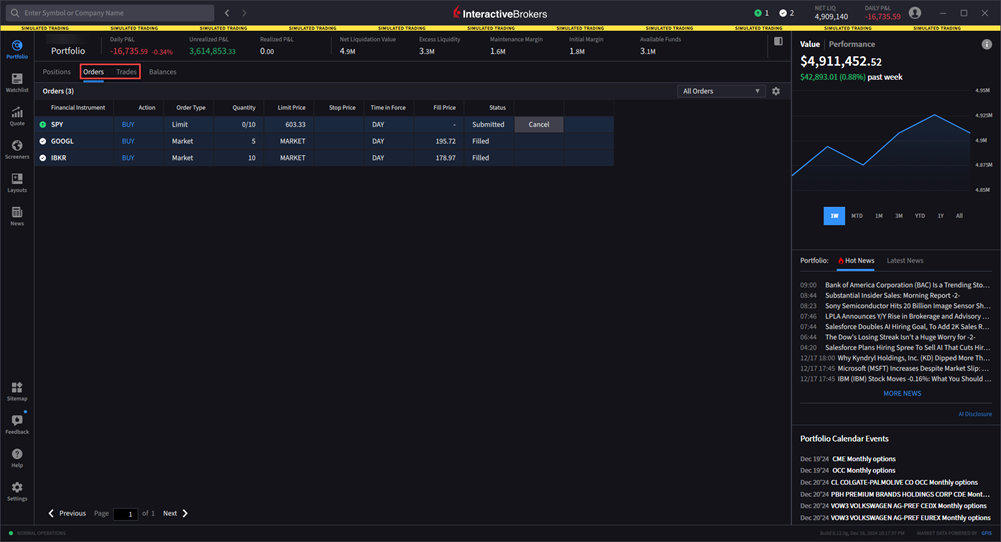The height and width of the screenshot is (542, 1001).
Task: Switch to the Positions tab
Action: tap(57, 72)
